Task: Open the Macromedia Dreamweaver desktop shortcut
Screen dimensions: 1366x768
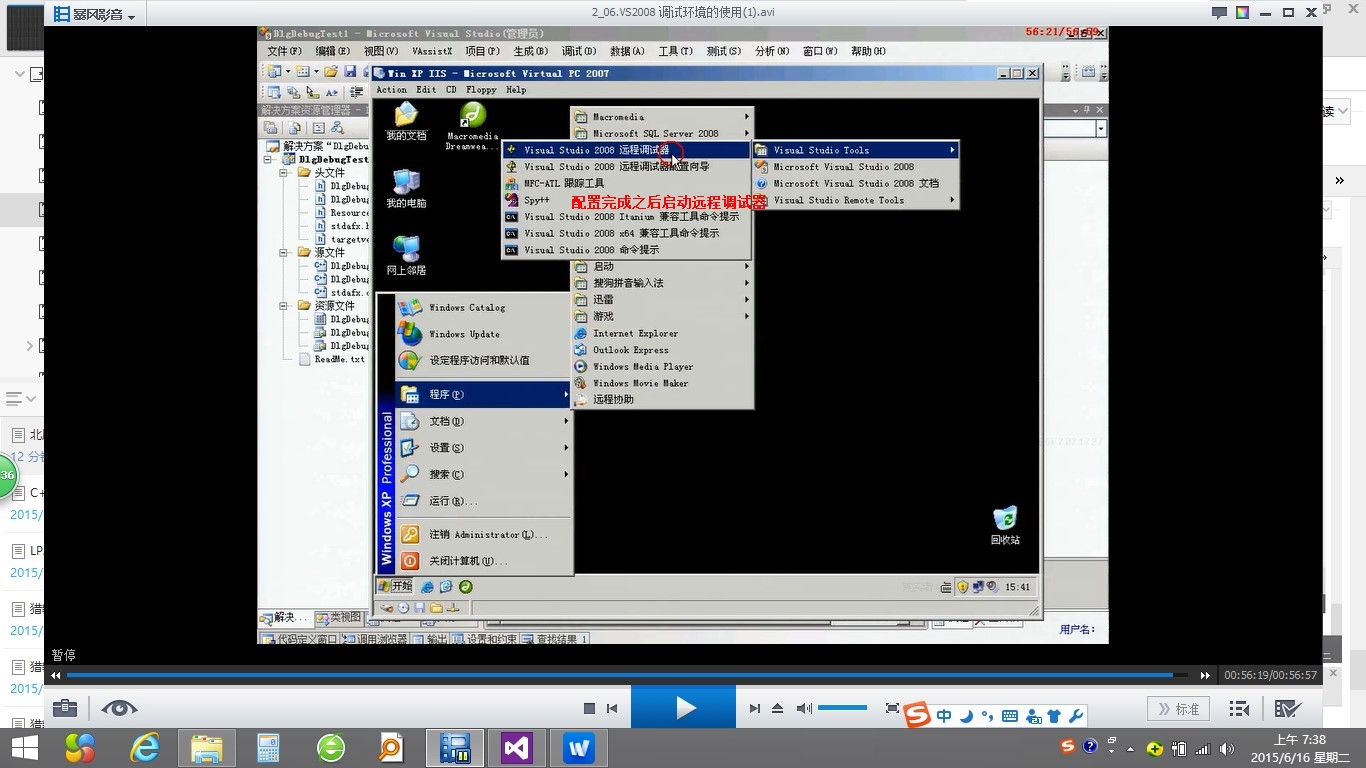Action: click(472, 126)
